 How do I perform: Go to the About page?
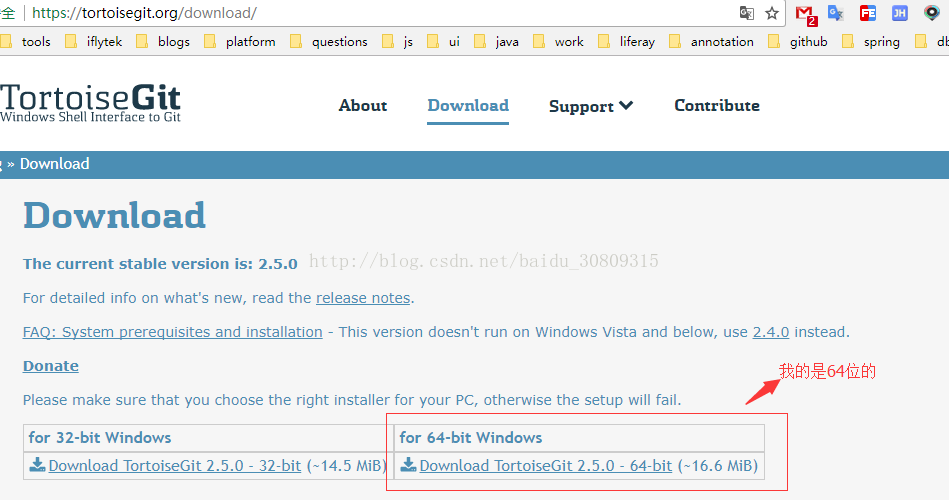(x=363, y=106)
